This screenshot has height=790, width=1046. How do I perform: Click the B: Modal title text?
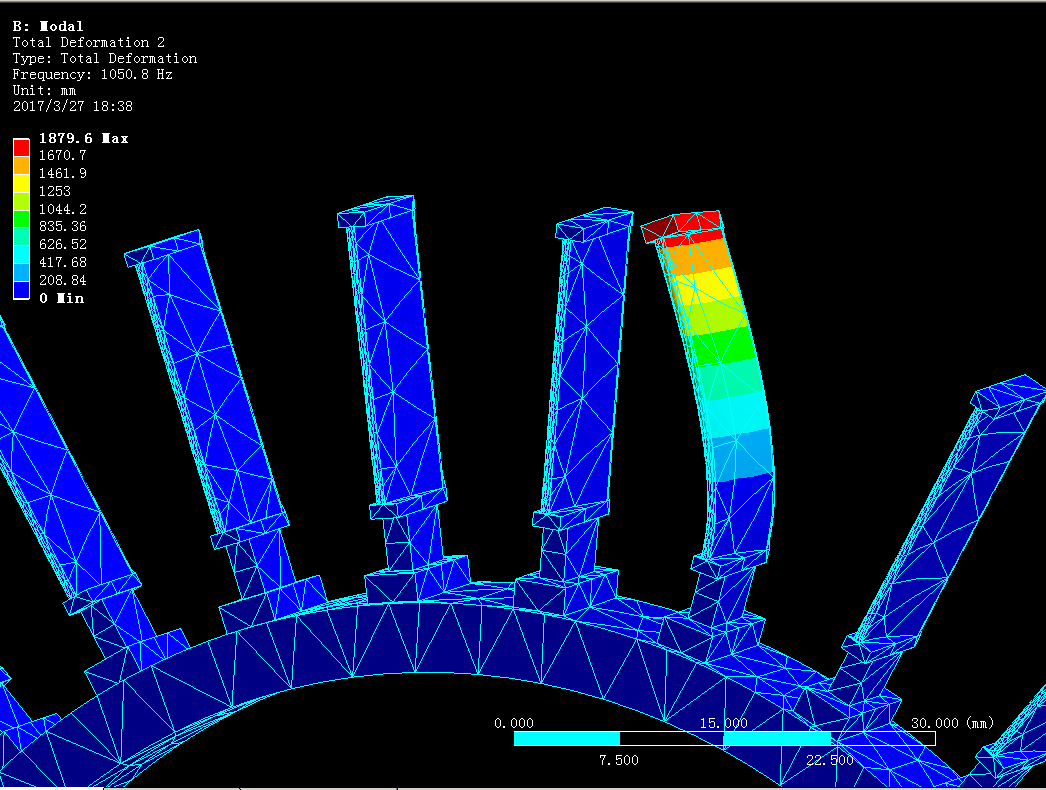48,26
